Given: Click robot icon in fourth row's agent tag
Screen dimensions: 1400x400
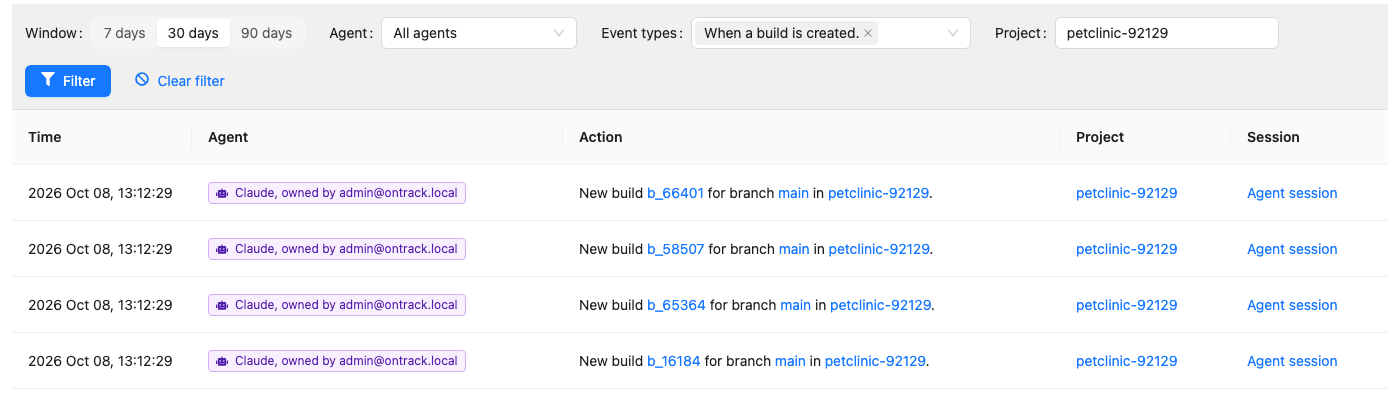Looking at the screenshot, I should pos(222,361).
